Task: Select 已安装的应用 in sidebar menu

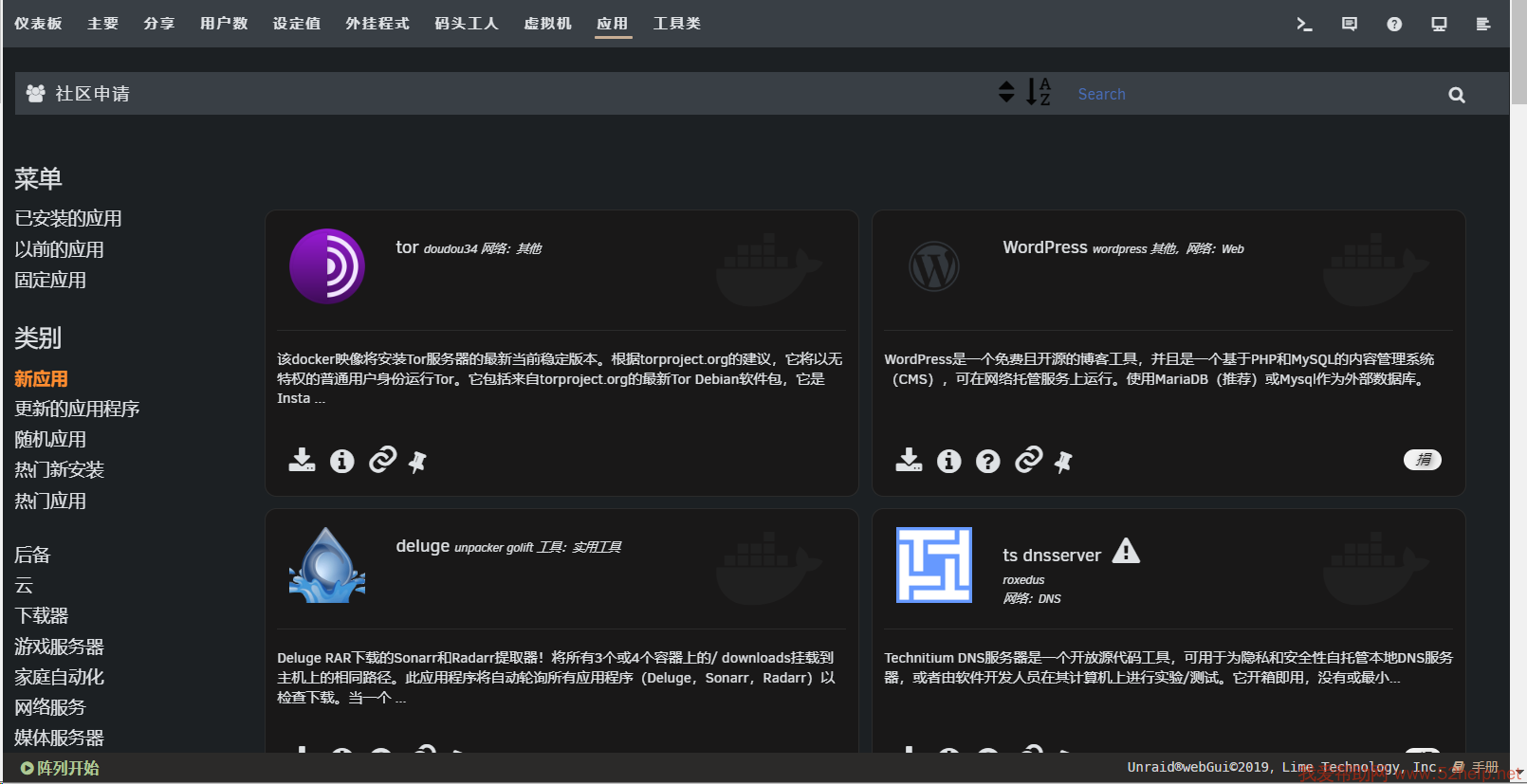Action: pos(68,219)
